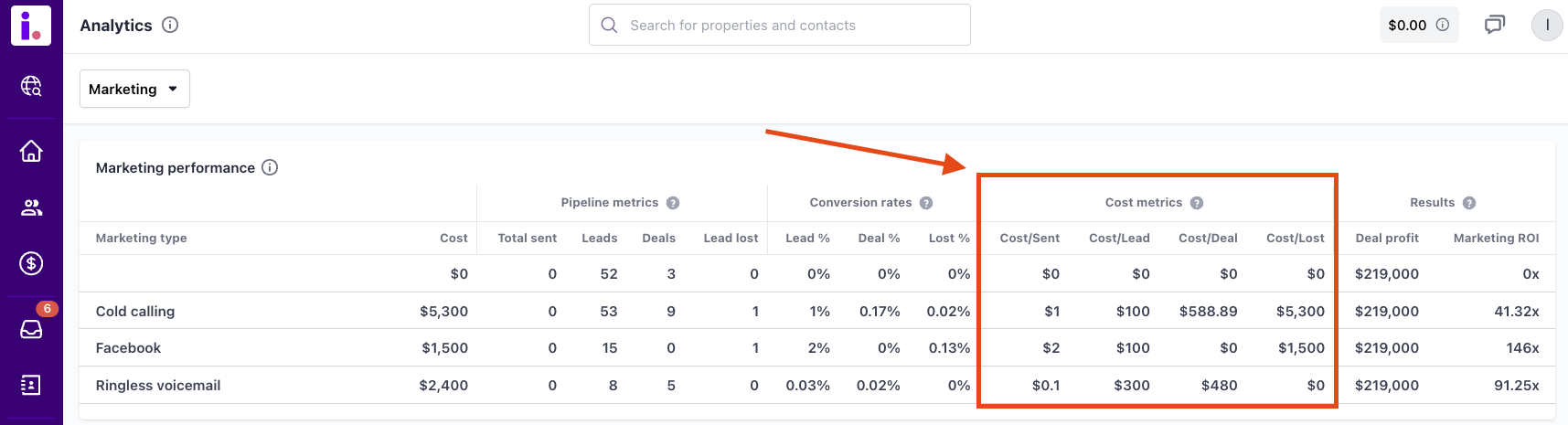Open inbox with 6 notifications

pos(31,328)
